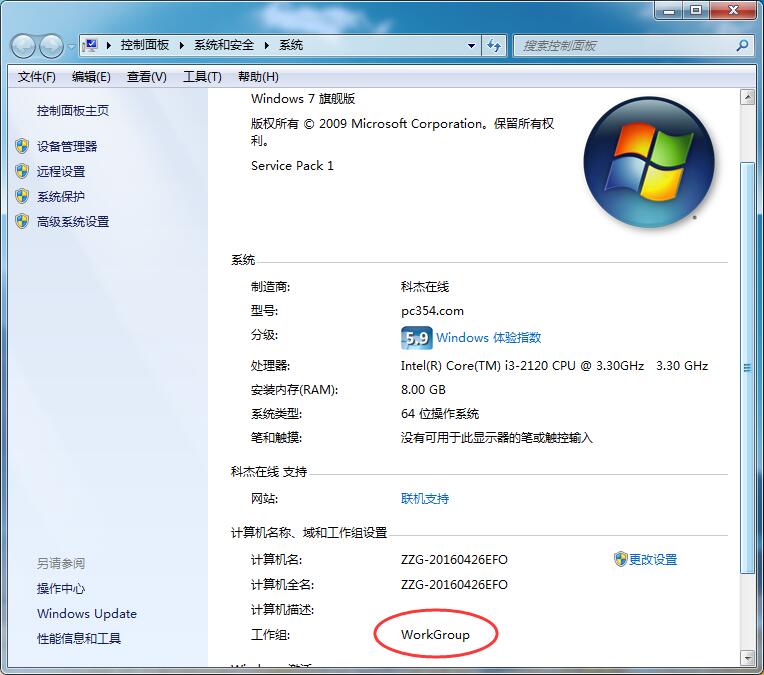
Task: Go to 控制面板主页 in the sidebar
Action: (x=73, y=111)
